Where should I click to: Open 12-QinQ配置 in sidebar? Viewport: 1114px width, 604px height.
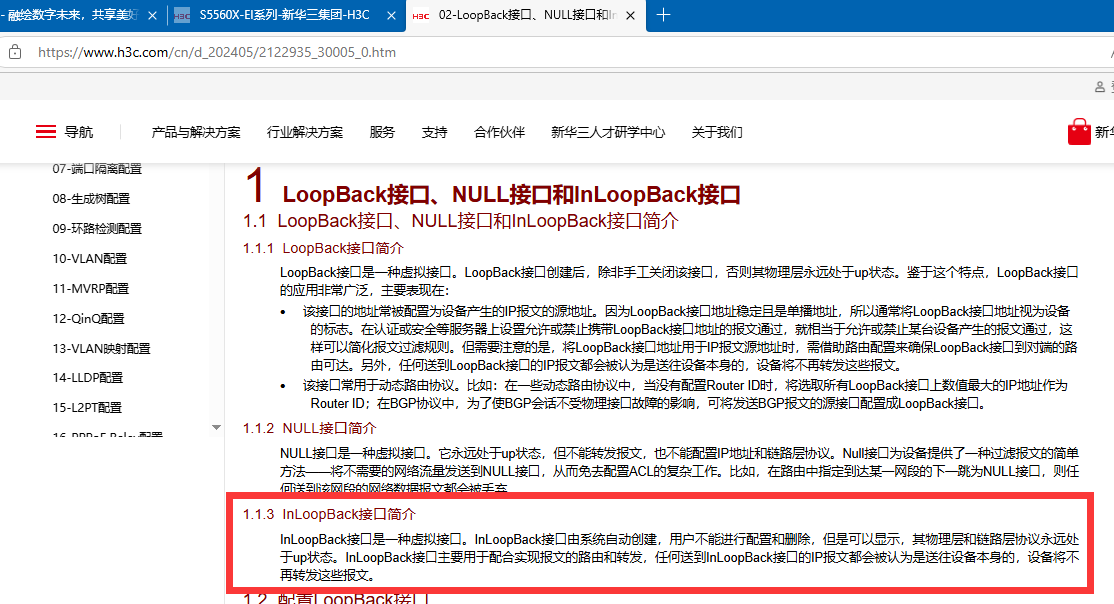tap(88, 318)
